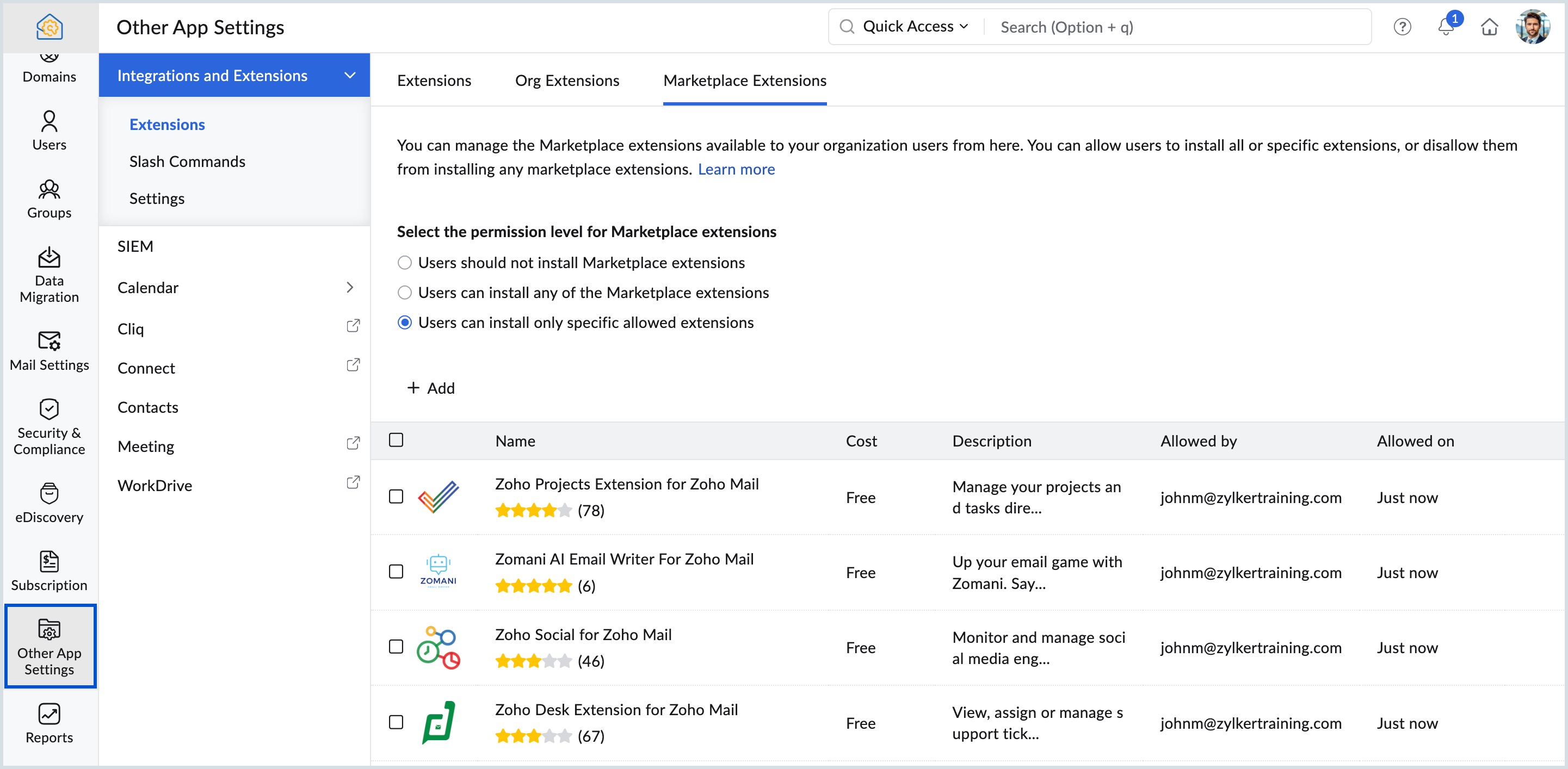This screenshot has height=769, width=1568.
Task: Click the Learn more link
Action: tap(737, 169)
